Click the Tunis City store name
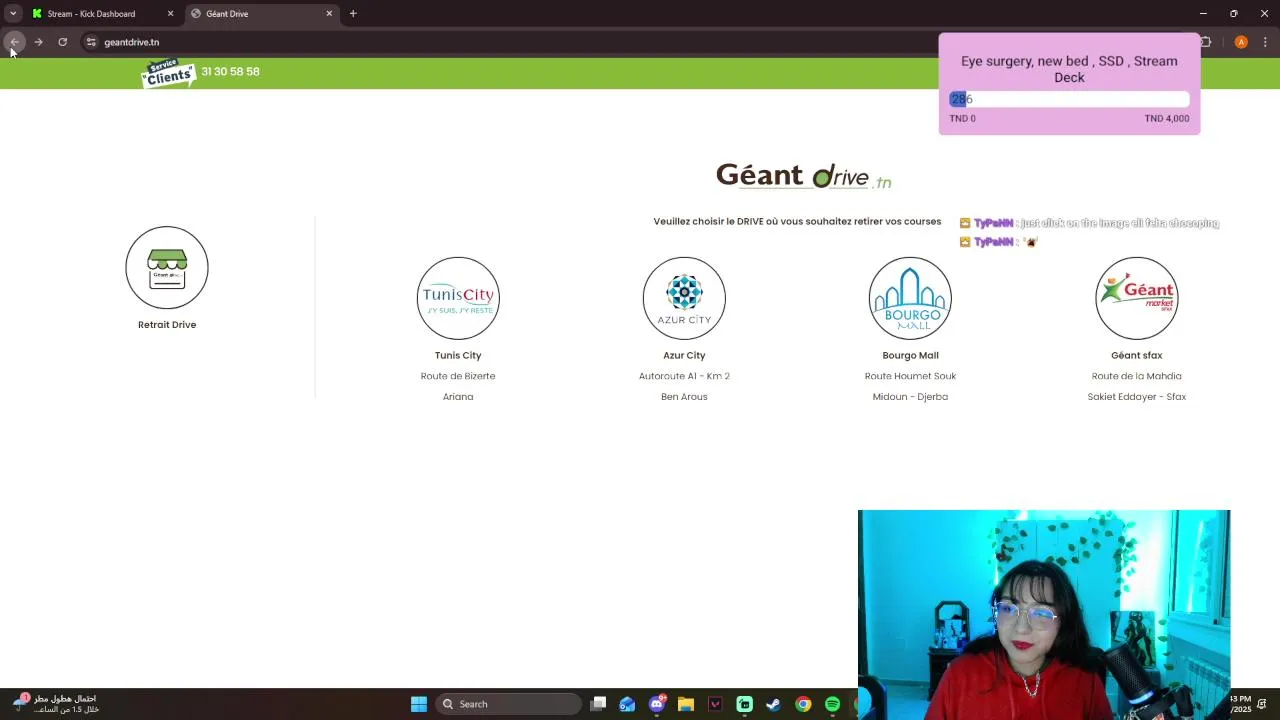The width and height of the screenshot is (1280, 720). (x=458, y=355)
